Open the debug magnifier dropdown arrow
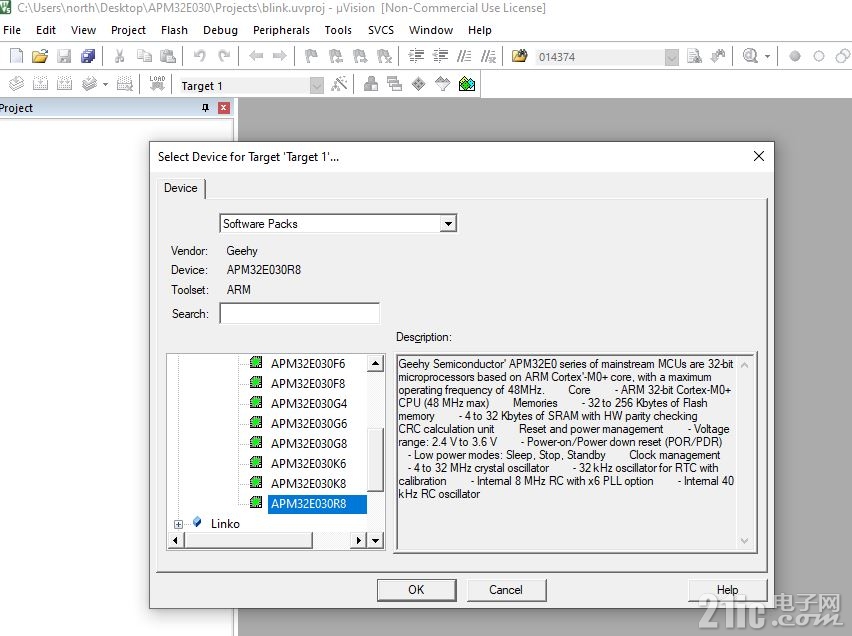This screenshot has height=636, width=852. pyautogui.click(x=767, y=56)
